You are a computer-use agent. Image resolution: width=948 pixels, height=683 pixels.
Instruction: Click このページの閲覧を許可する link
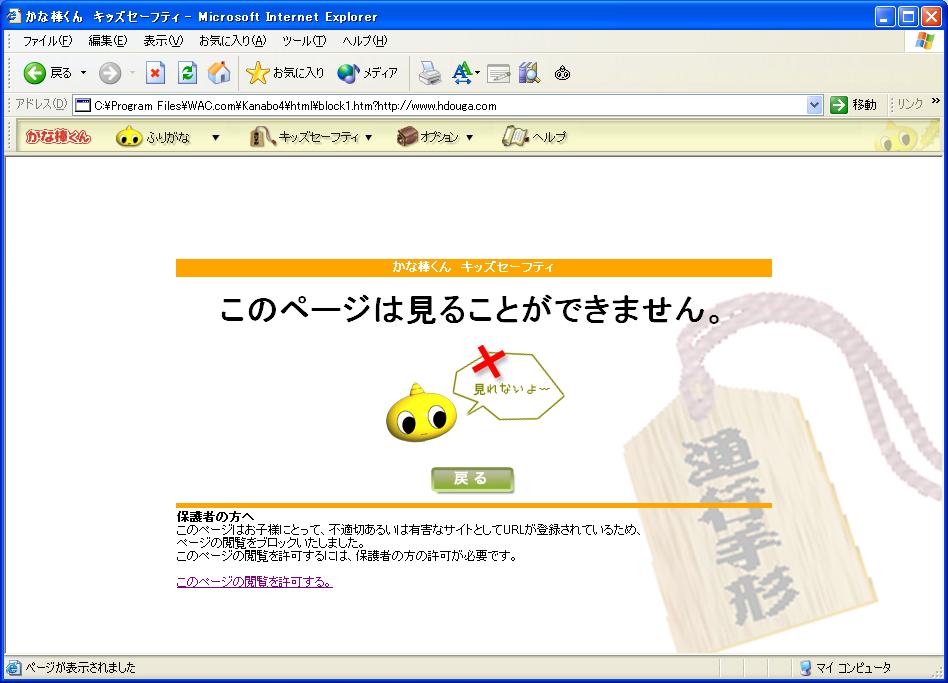(x=254, y=581)
